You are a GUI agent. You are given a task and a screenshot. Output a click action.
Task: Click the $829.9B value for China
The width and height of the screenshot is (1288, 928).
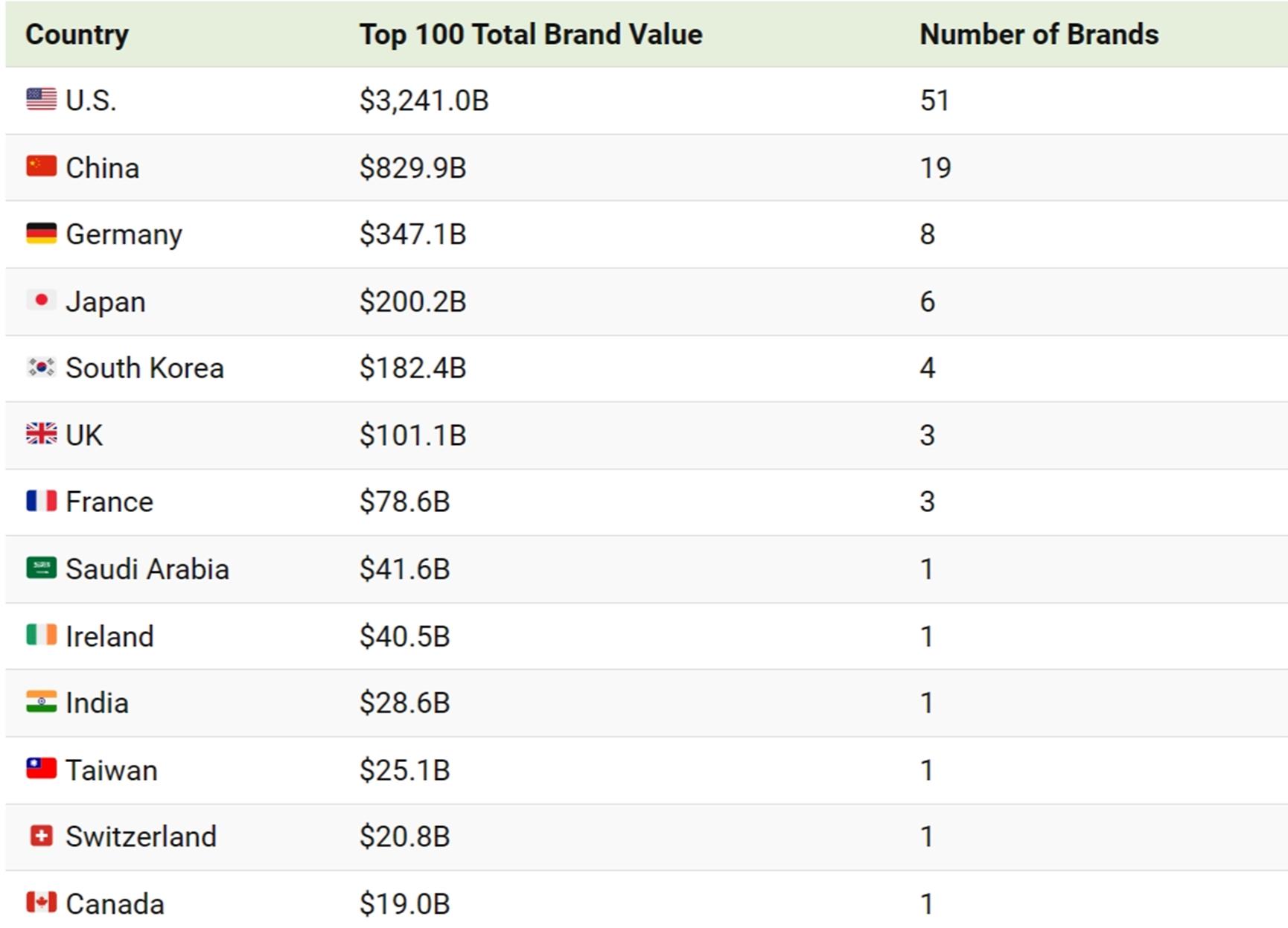point(412,167)
